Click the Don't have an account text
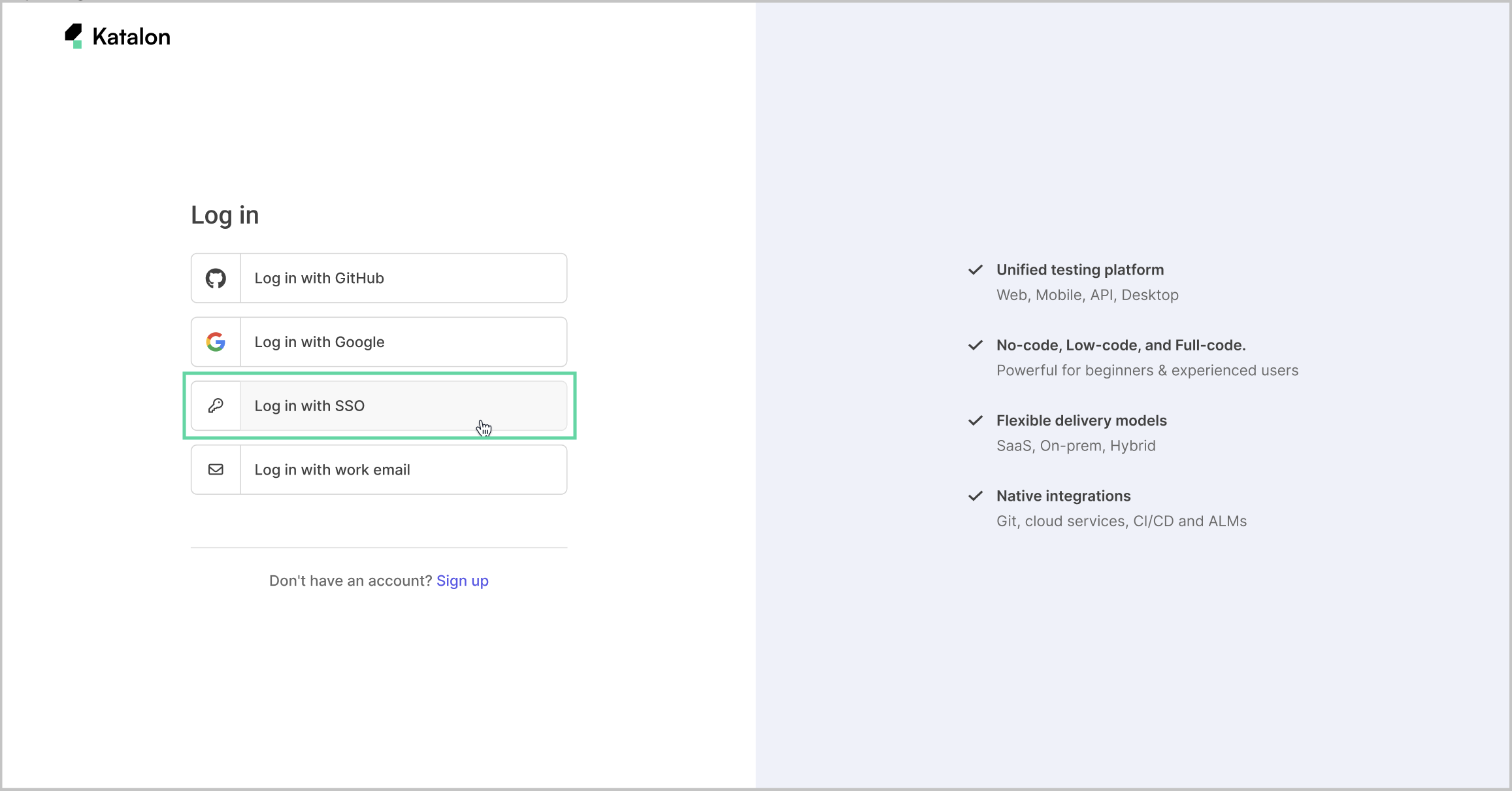The height and width of the screenshot is (791, 1512). [x=350, y=581]
